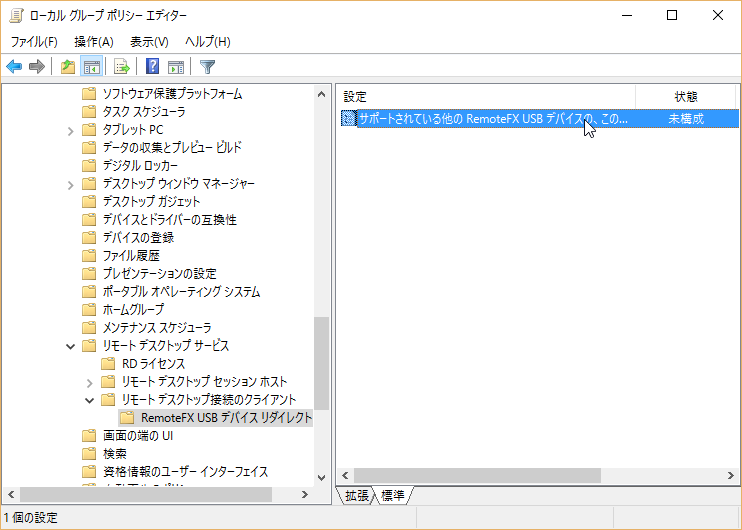742x530 pixels.
Task: Select RemoteFX USB デバイス リダイレクト folder
Action: 226,418
